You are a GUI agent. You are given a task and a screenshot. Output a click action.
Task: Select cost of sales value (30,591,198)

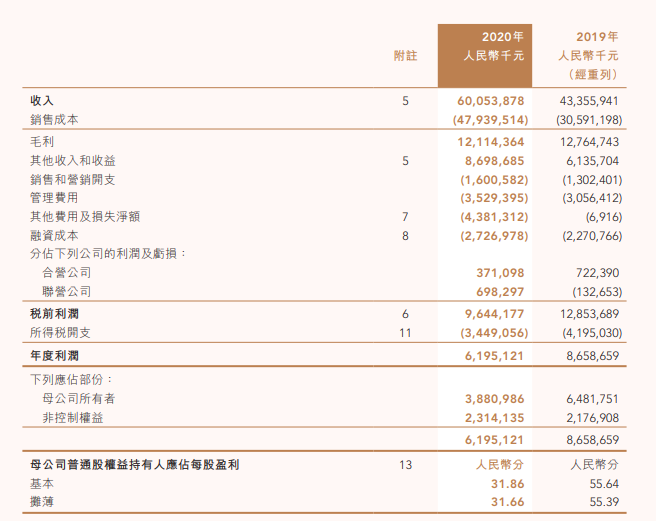[x=589, y=120]
